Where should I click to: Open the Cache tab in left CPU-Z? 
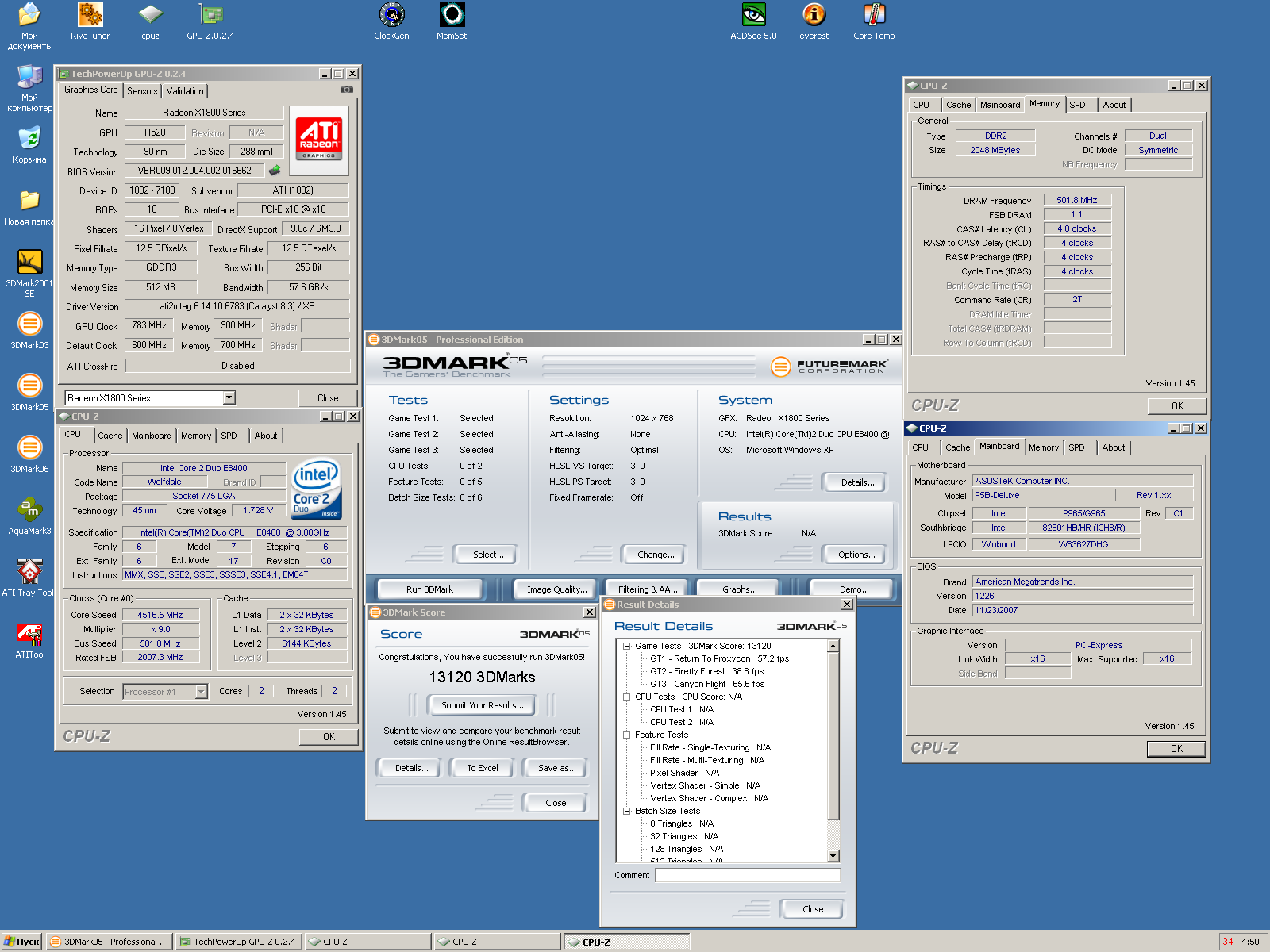coord(110,436)
